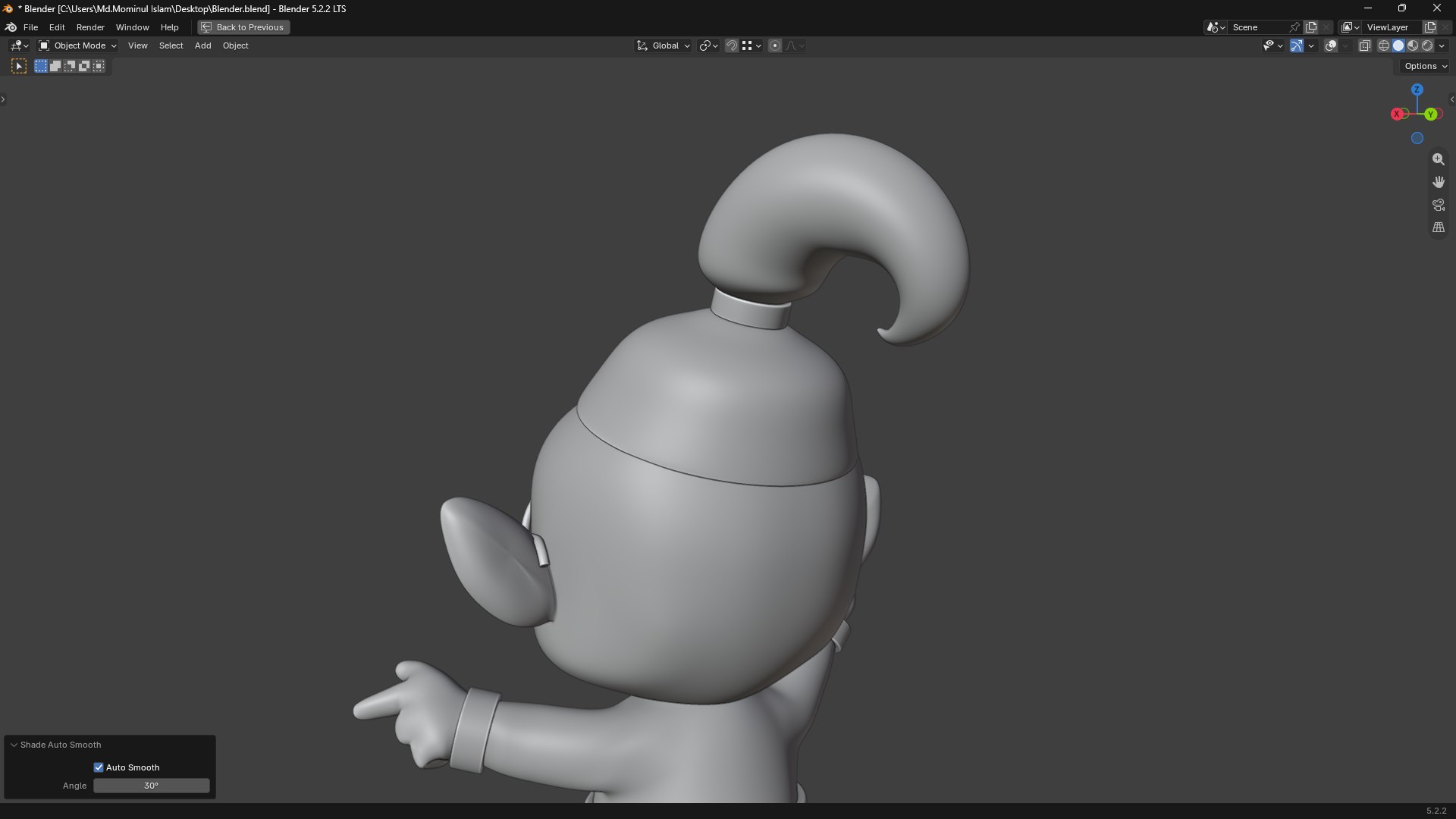Switch to Wireframe viewport shading

click(x=1384, y=45)
